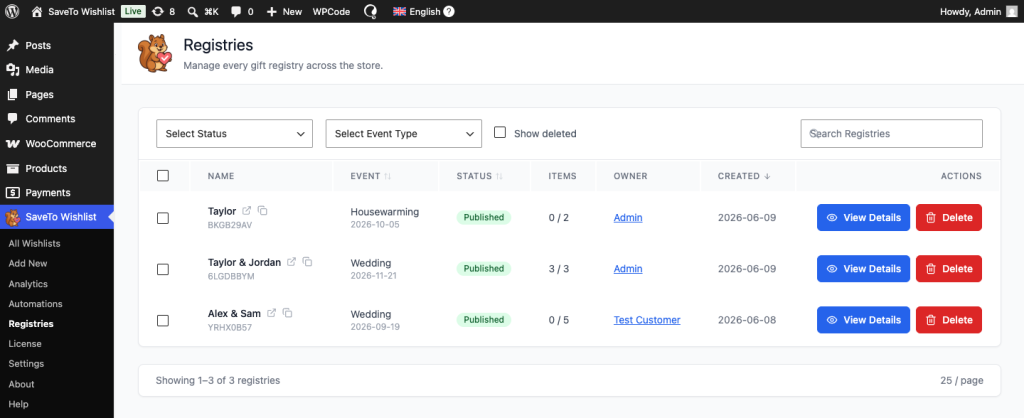Screen dimensions: 1024x418
Task: Click the Products sidebar icon
Action: pyautogui.click(x=12, y=169)
